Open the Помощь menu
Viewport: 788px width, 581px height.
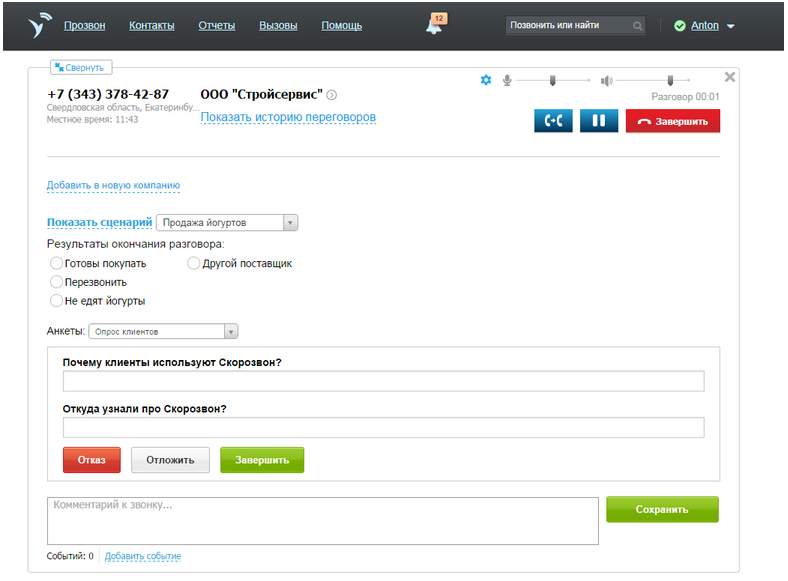coord(342,25)
